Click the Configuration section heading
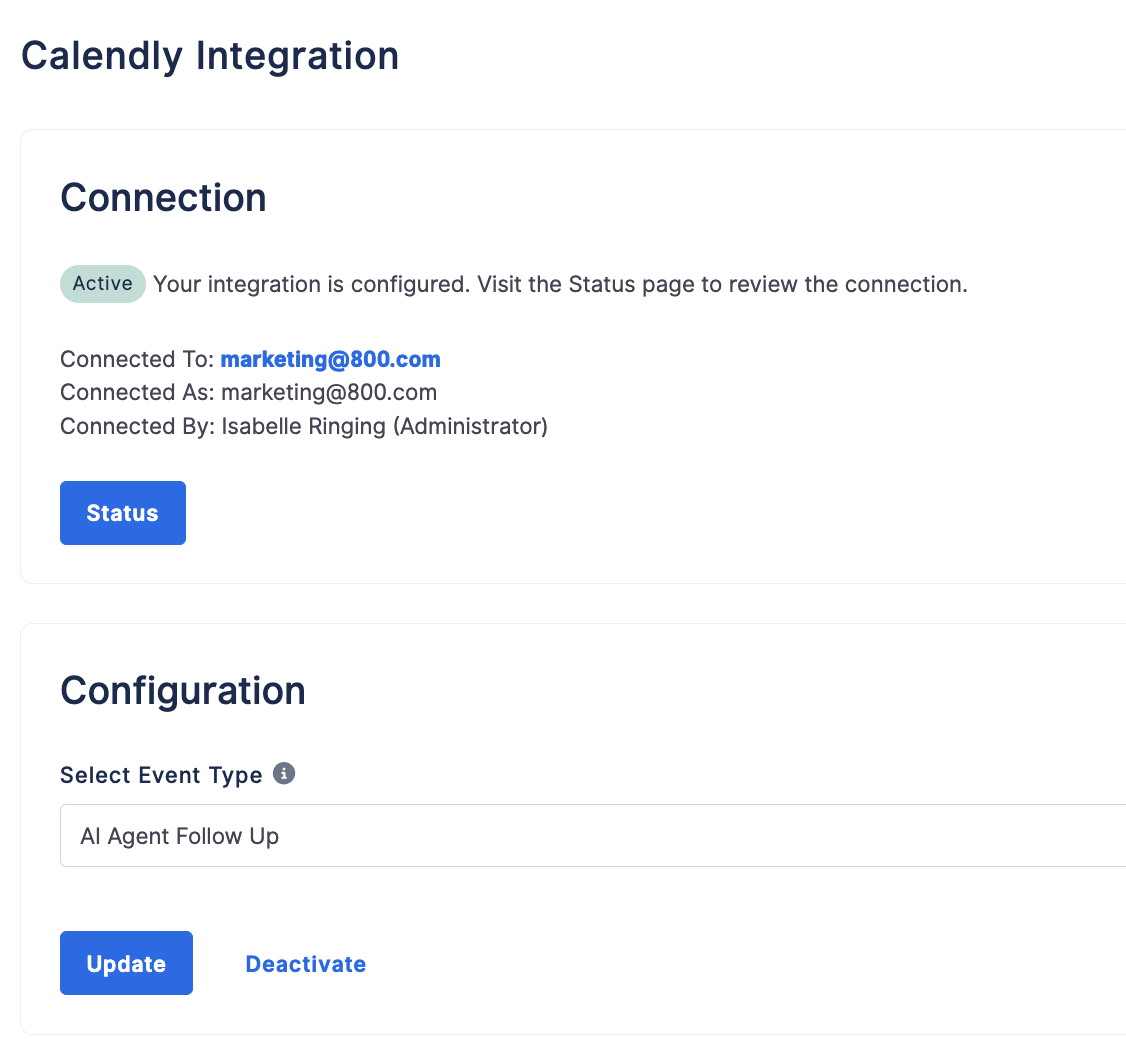 (183, 691)
